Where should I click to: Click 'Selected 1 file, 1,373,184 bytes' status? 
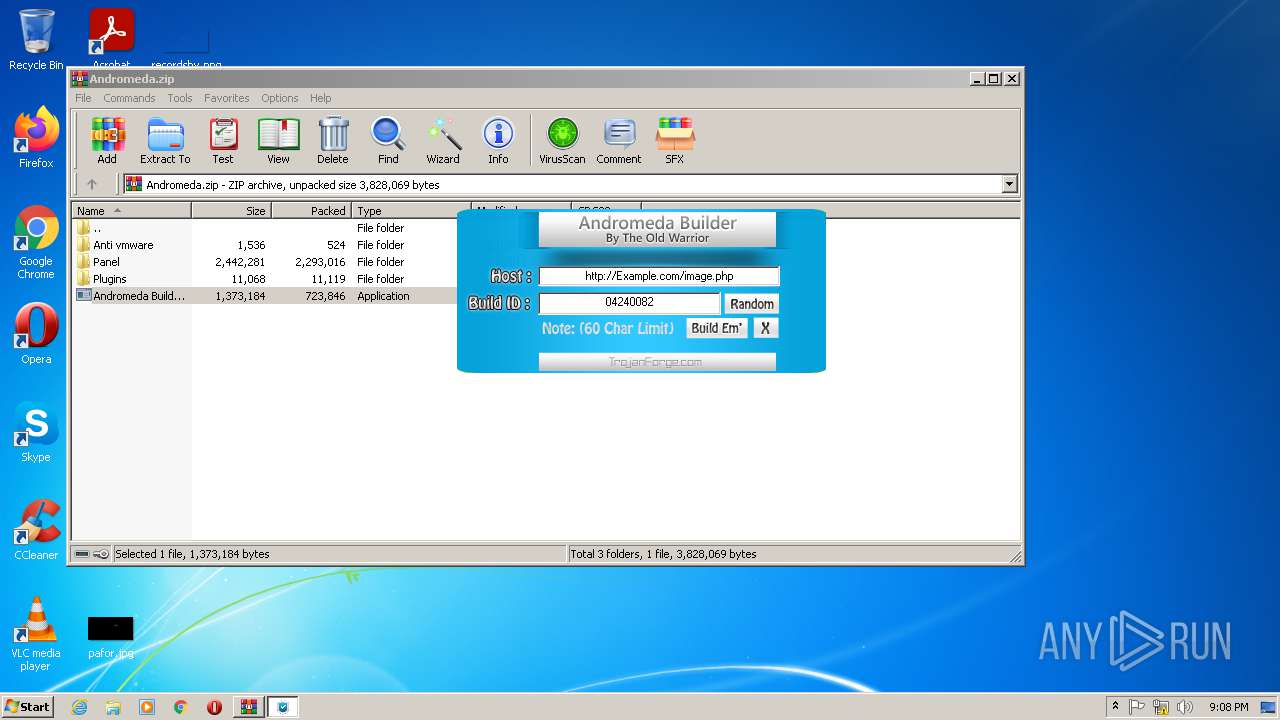tap(192, 554)
